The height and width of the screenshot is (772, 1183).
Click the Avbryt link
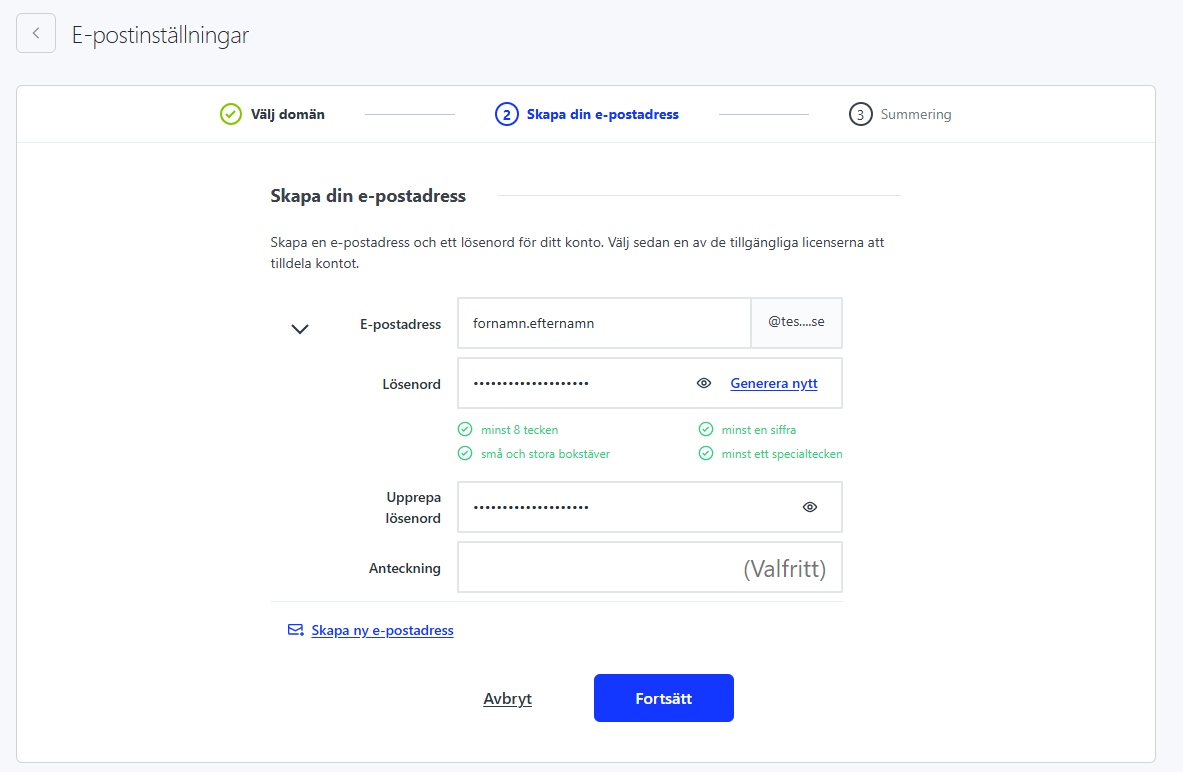tap(507, 699)
